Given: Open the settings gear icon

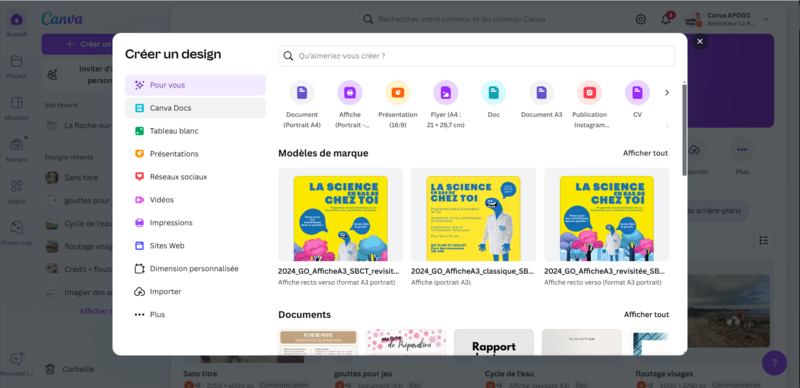Looking at the screenshot, I should point(640,19).
